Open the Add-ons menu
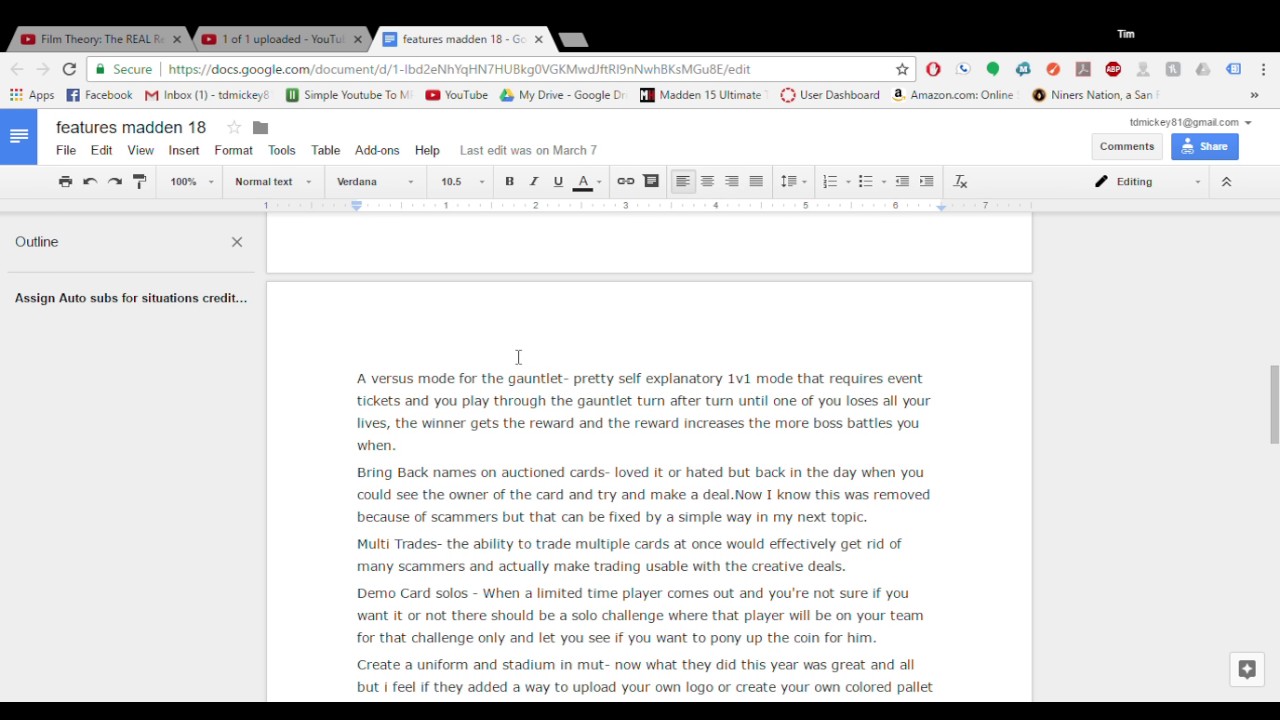 coord(377,150)
